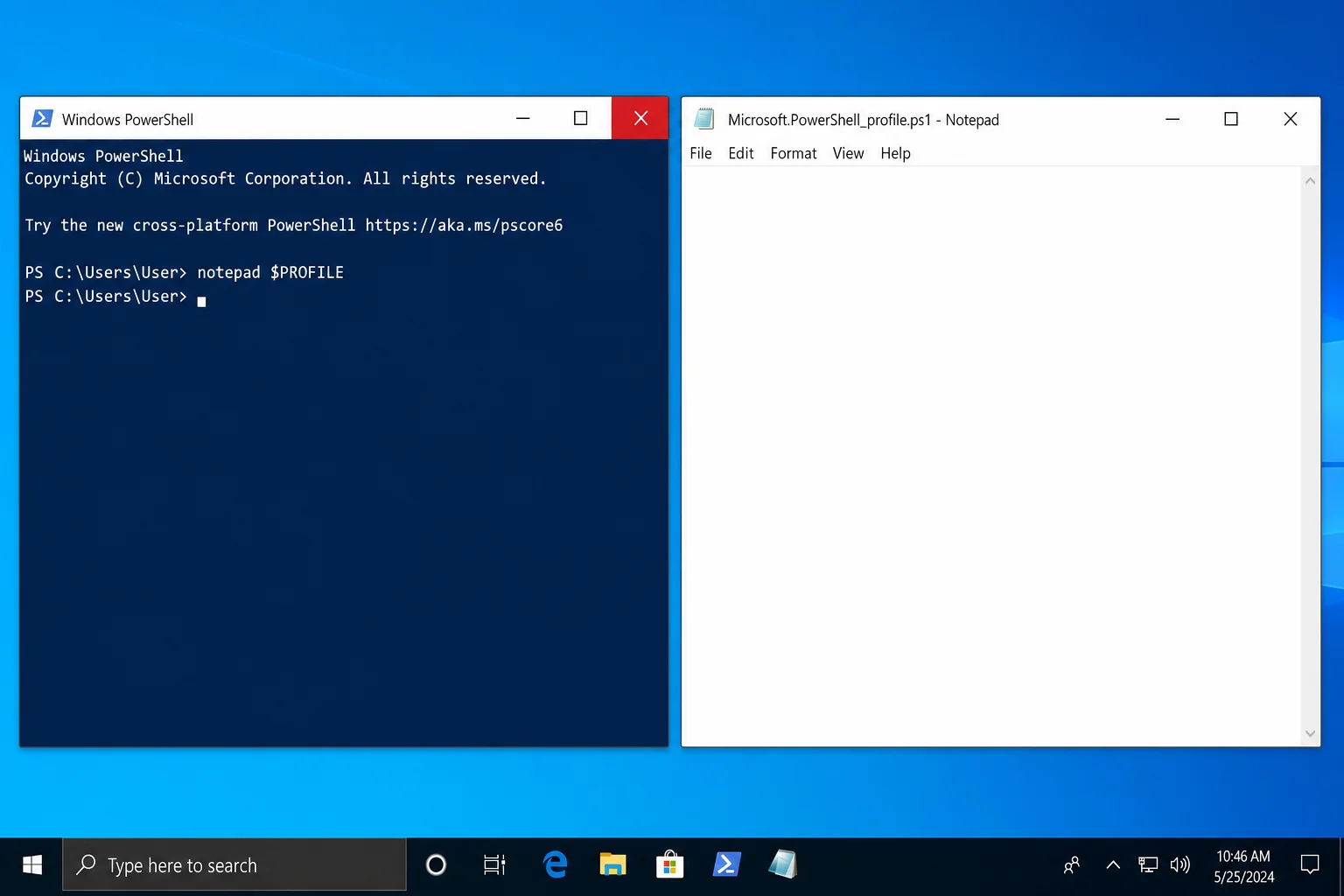Image resolution: width=1344 pixels, height=896 pixels.
Task: Switch to Notepad via the taskbar icon
Action: [783, 865]
